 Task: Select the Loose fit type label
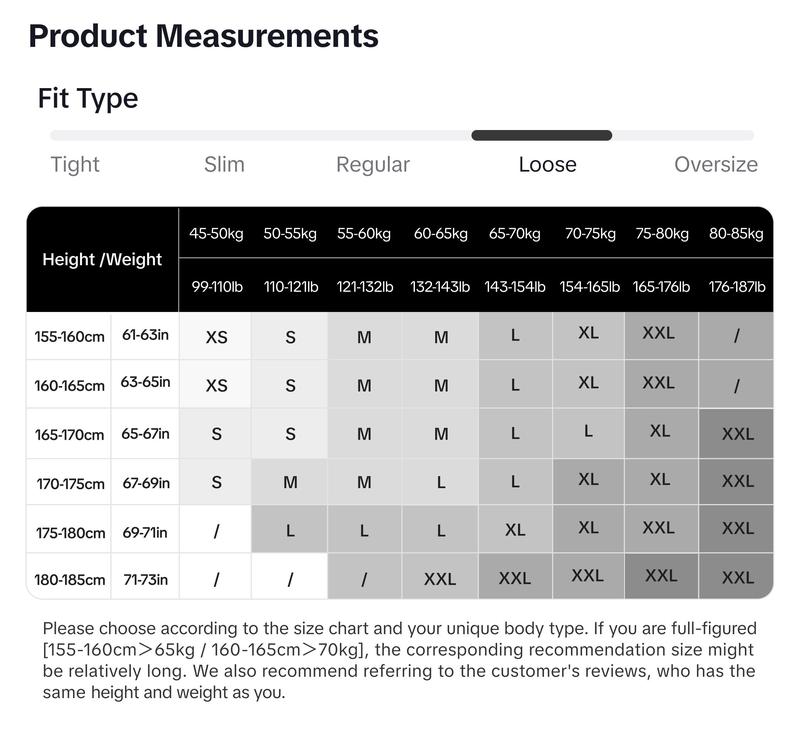coord(547,164)
